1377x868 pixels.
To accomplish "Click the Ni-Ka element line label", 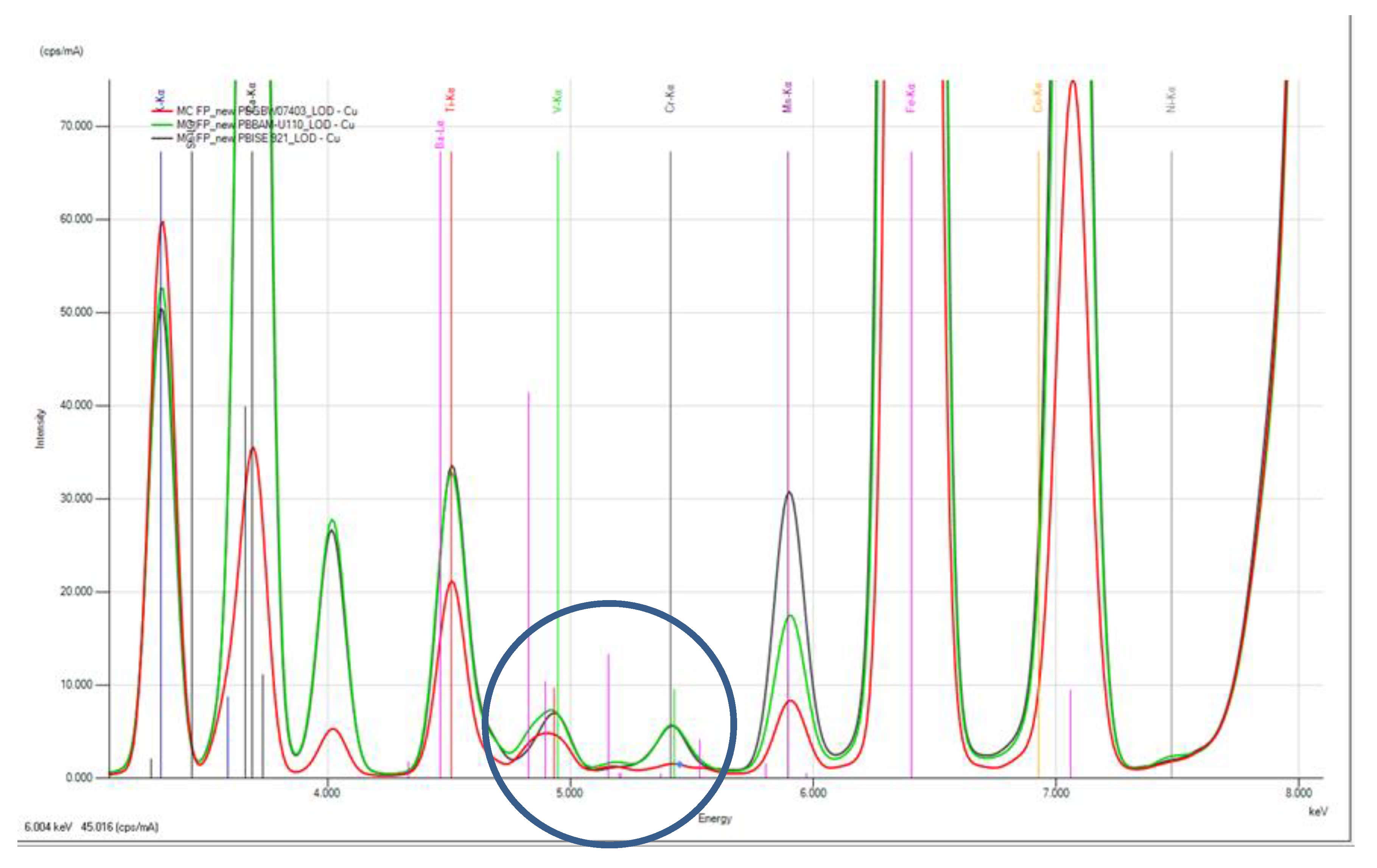I will click(1170, 99).
